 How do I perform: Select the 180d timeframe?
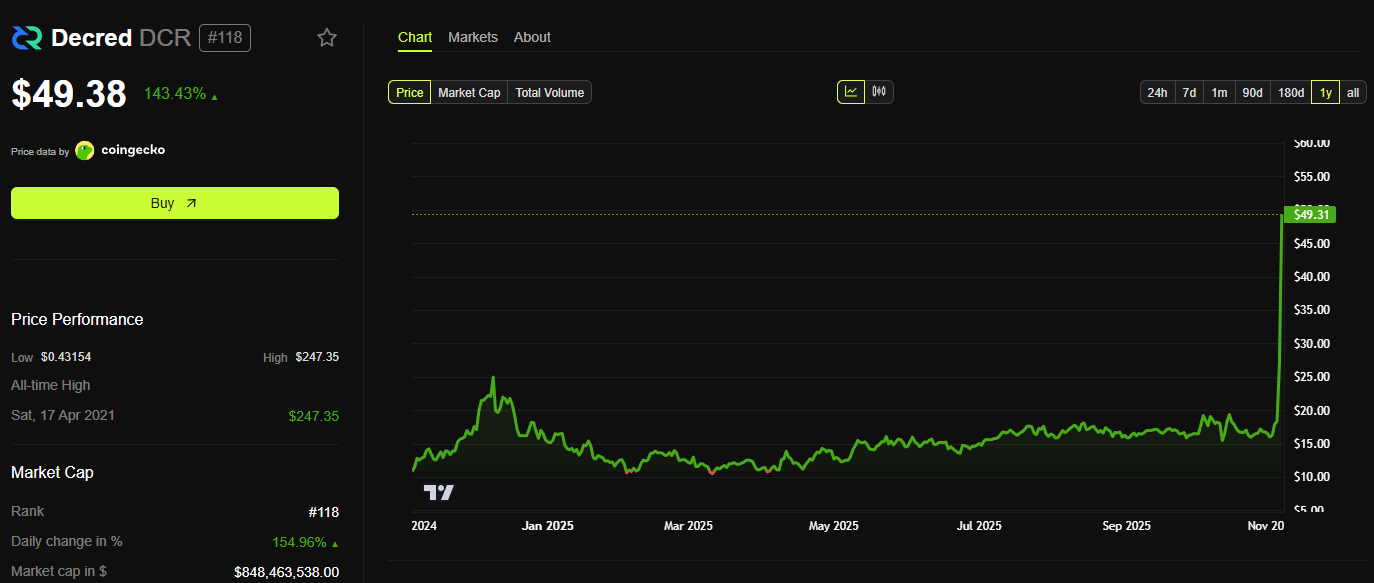tap(1290, 92)
